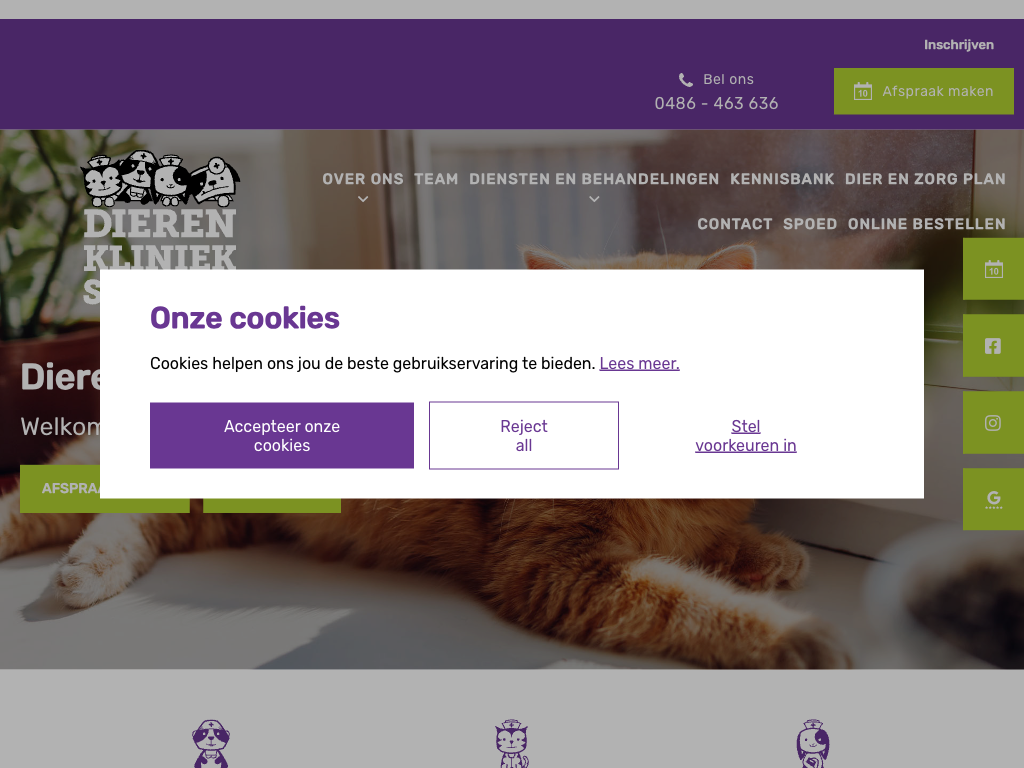Follow the Lees meer link
1024x768 pixels.
pyautogui.click(x=639, y=364)
